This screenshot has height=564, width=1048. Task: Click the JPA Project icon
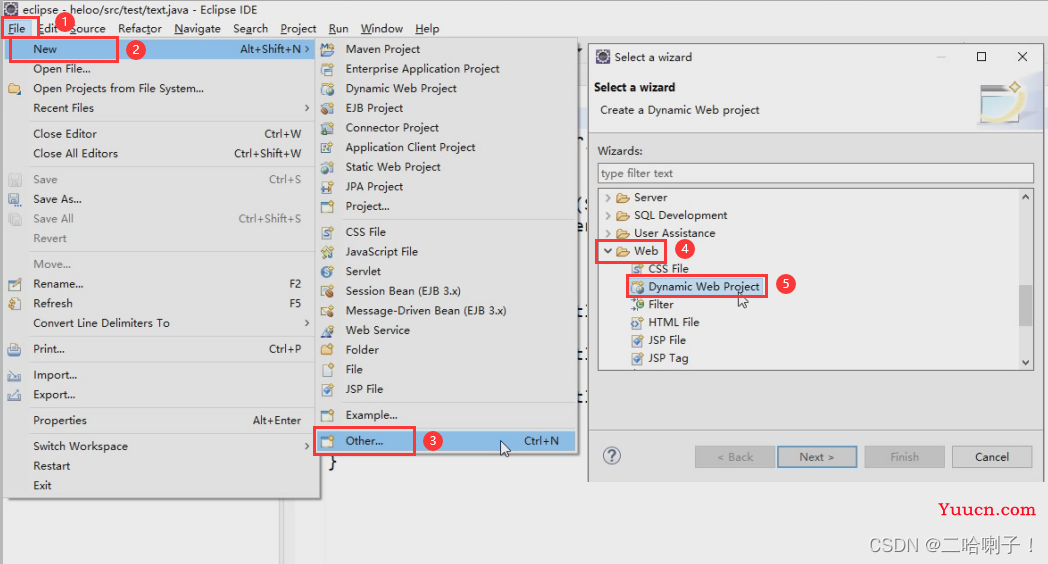[328, 186]
